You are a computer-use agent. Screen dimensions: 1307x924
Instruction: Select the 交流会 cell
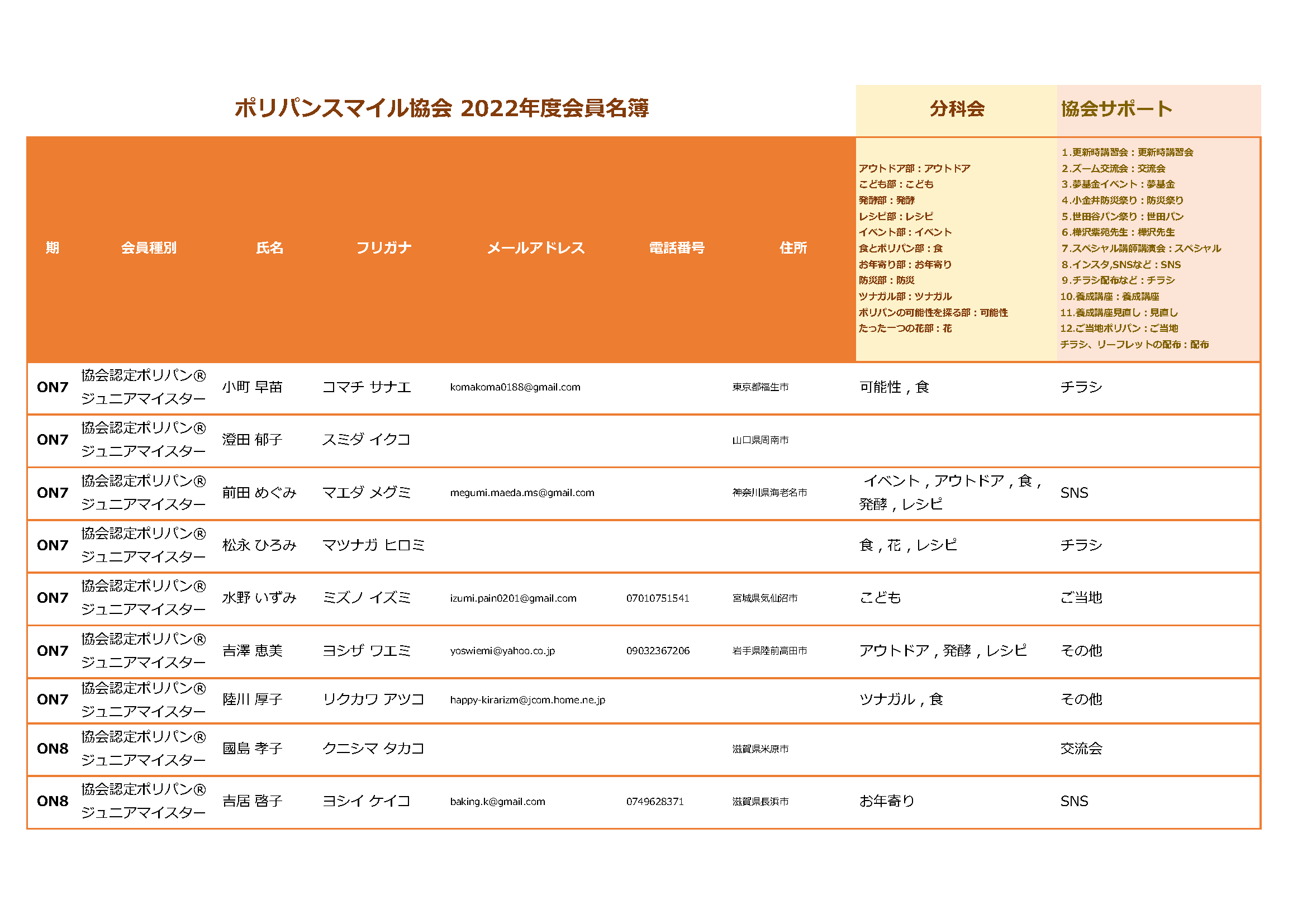click(x=1081, y=749)
